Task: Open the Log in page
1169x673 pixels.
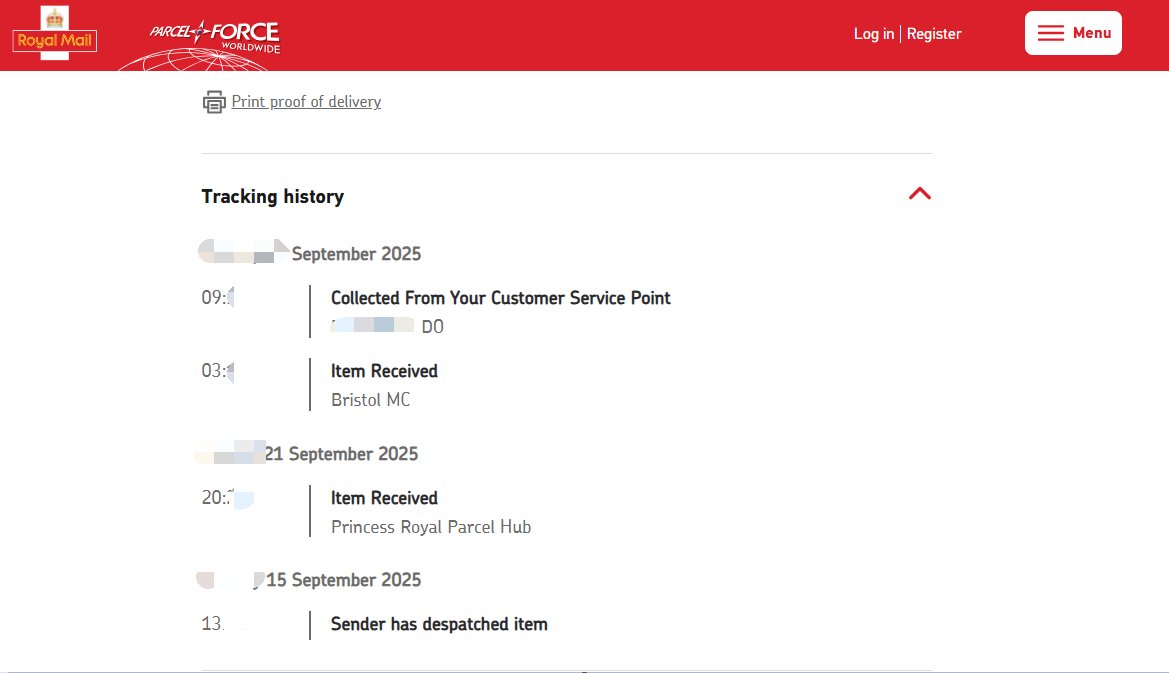Action: (873, 34)
